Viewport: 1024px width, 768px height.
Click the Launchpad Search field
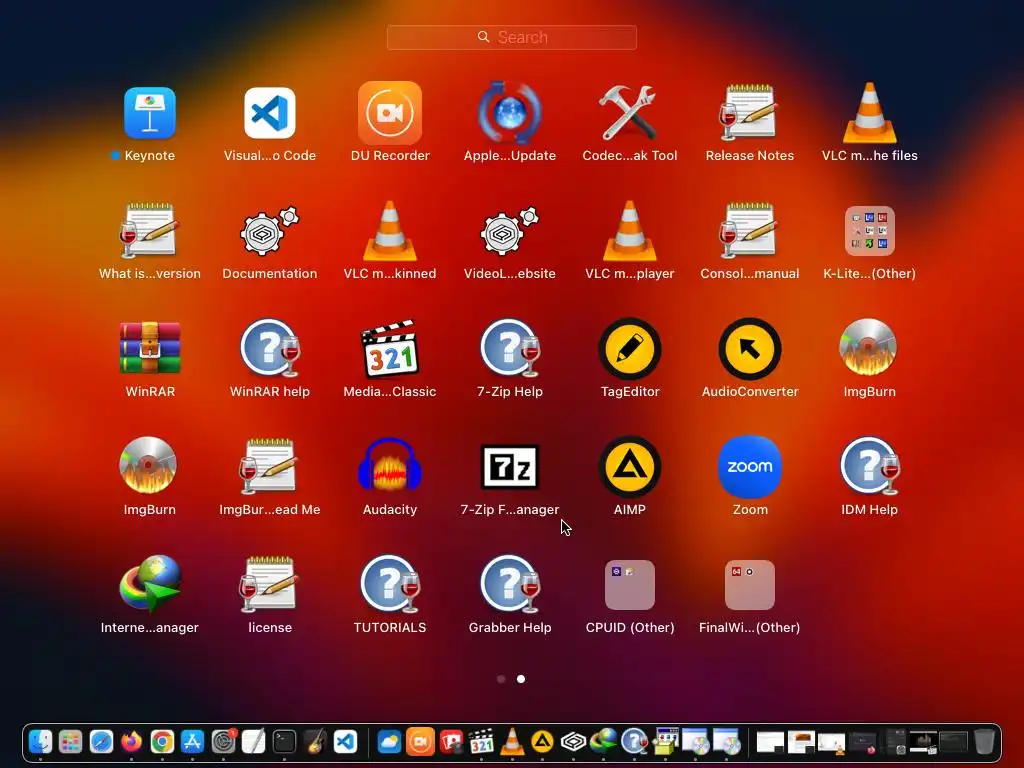pyautogui.click(x=512, y=37)
